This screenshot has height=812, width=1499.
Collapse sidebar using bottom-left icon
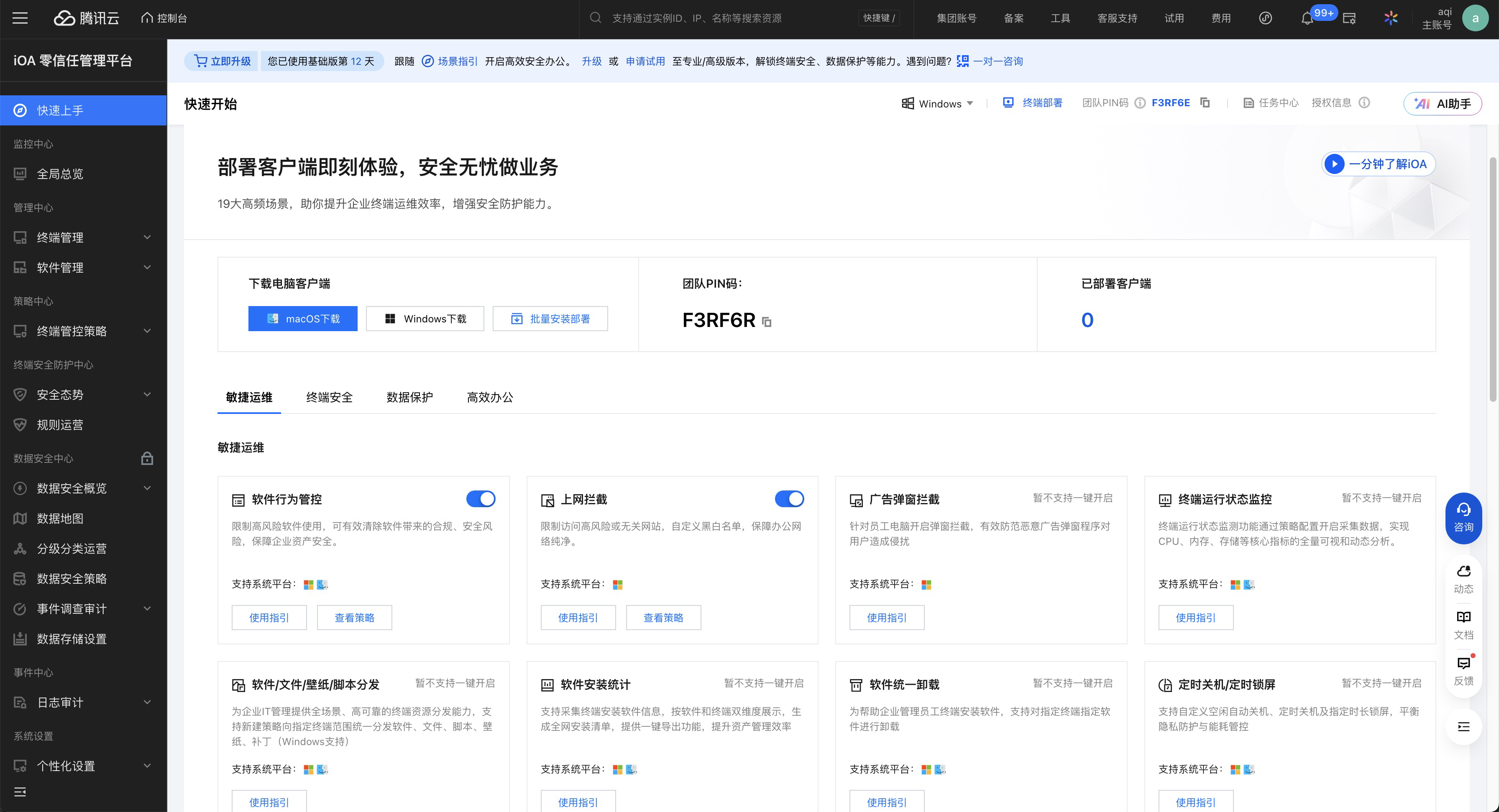pos(20,792)
